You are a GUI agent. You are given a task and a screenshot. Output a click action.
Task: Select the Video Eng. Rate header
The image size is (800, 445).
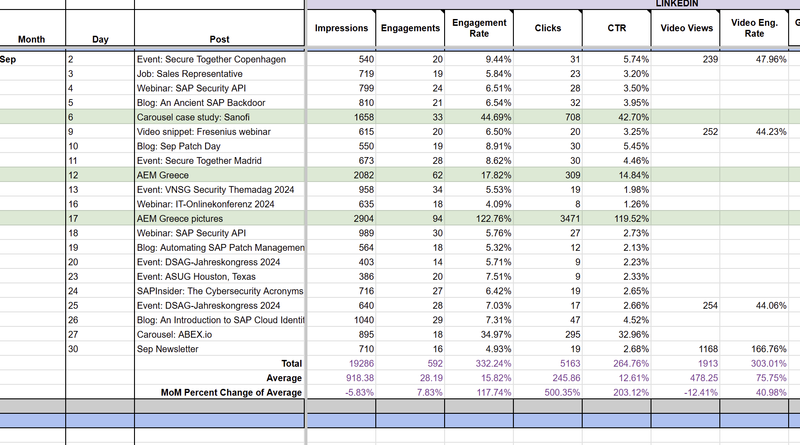click(x=754, y=28)
